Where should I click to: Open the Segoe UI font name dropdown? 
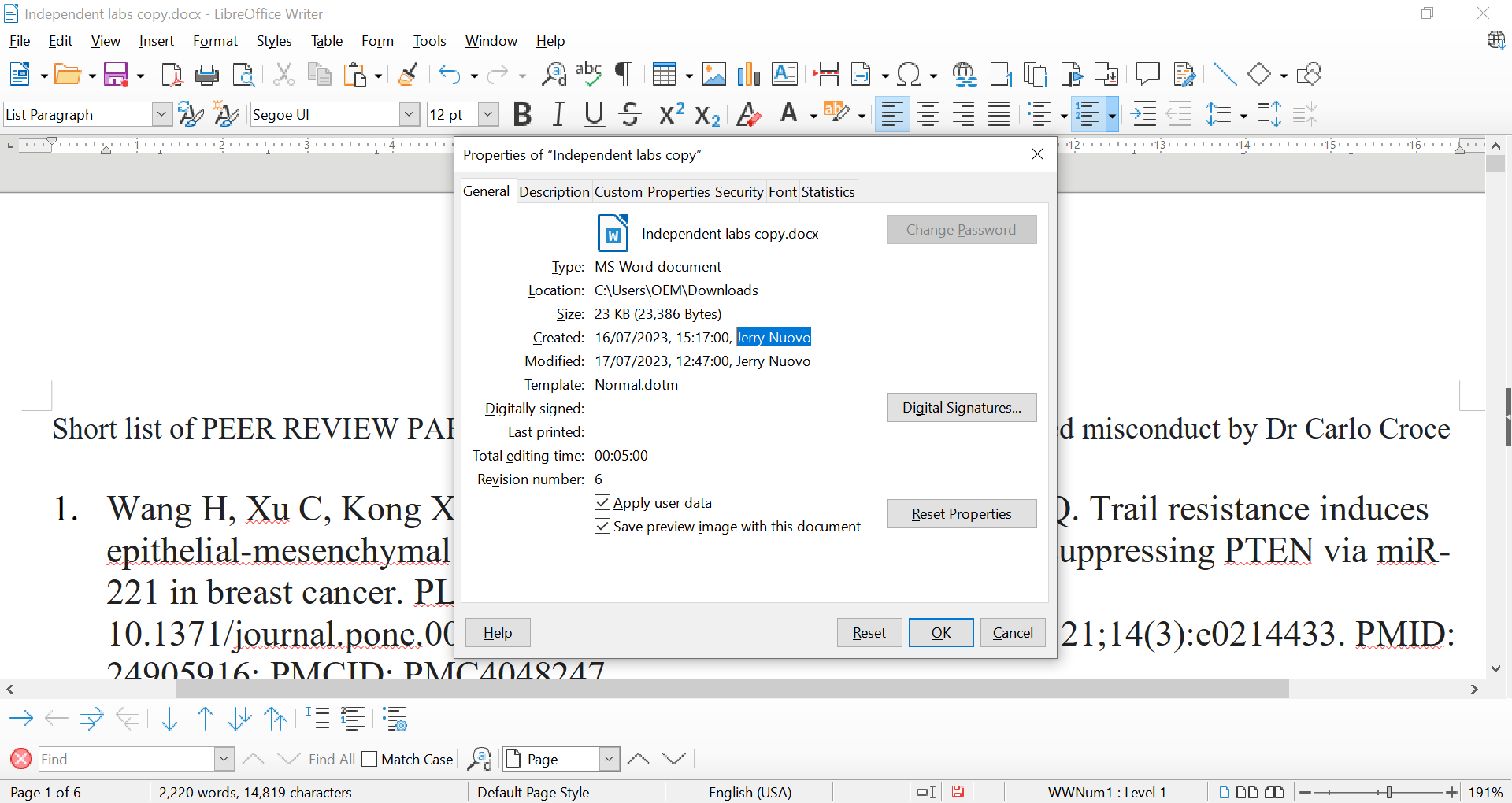click(409, 115)
